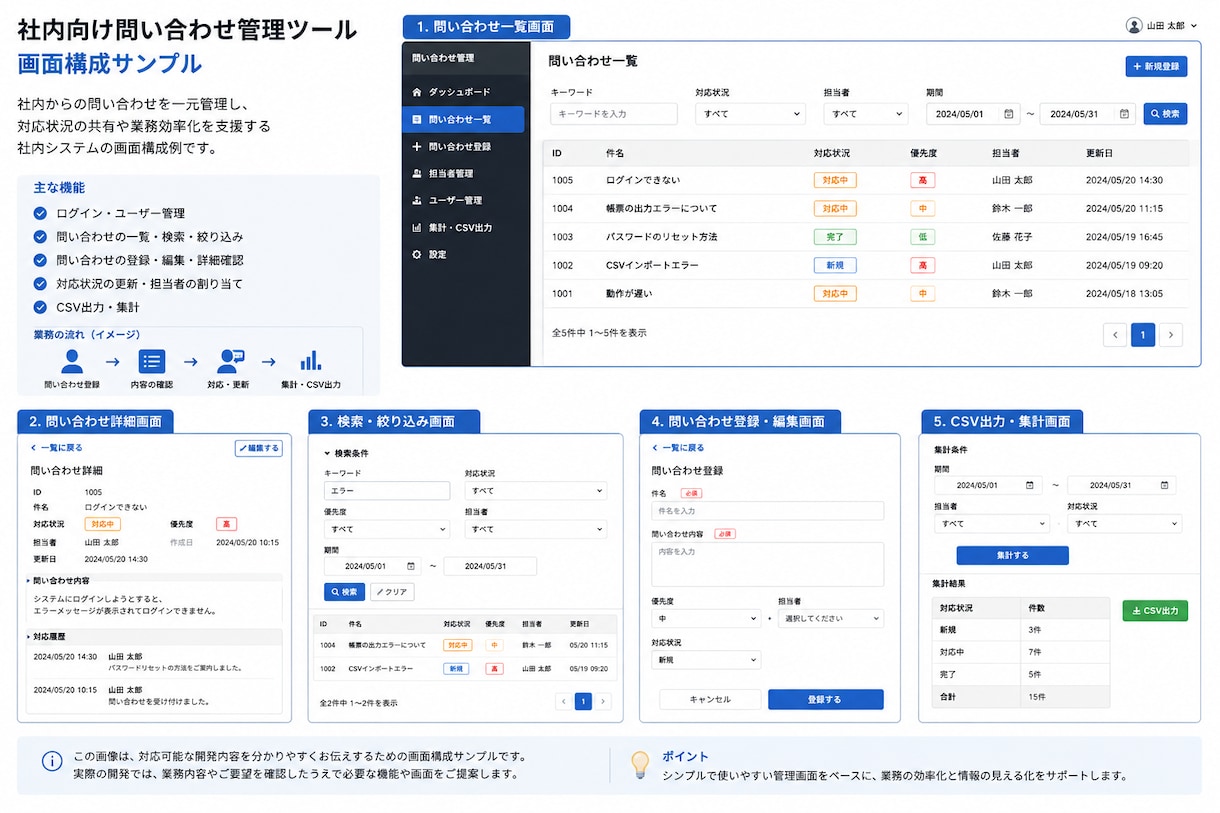Go to next page in main list pagination
Image resolution: width=1220 pixels, height=813 pixels.
point(1171,335)
